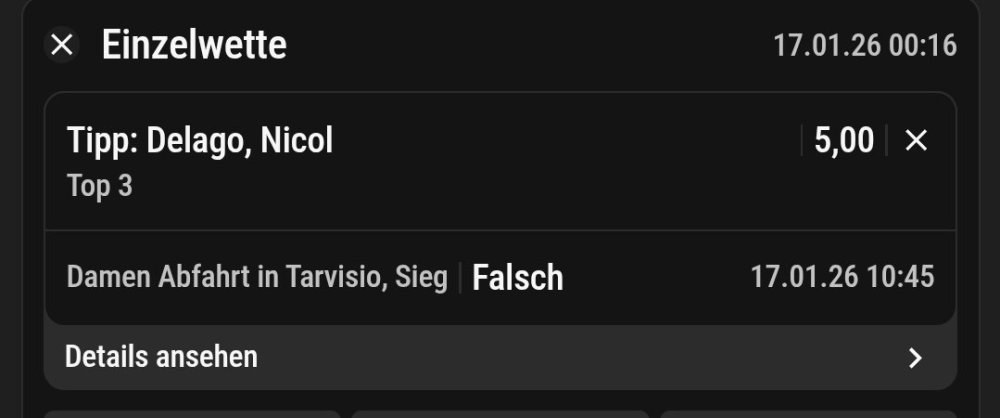Tap the word Tarvisio in event description
This screenshot has width=1000, height=418.
[335, 277]
